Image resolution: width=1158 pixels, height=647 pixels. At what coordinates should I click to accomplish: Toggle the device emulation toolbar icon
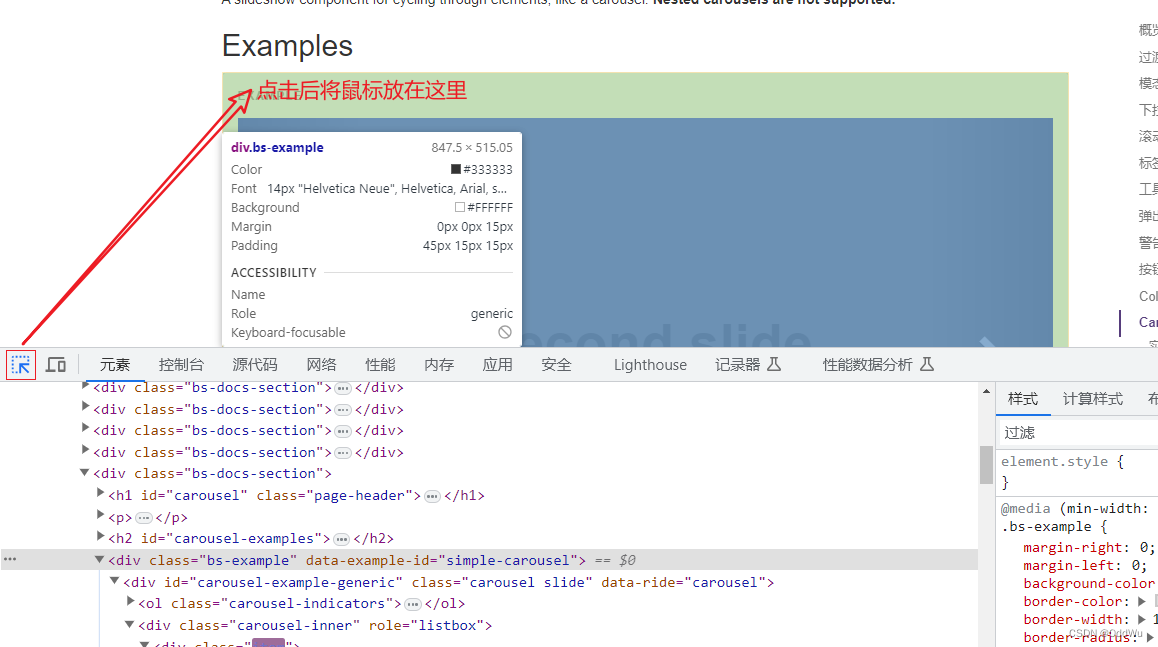coord(56,364)
